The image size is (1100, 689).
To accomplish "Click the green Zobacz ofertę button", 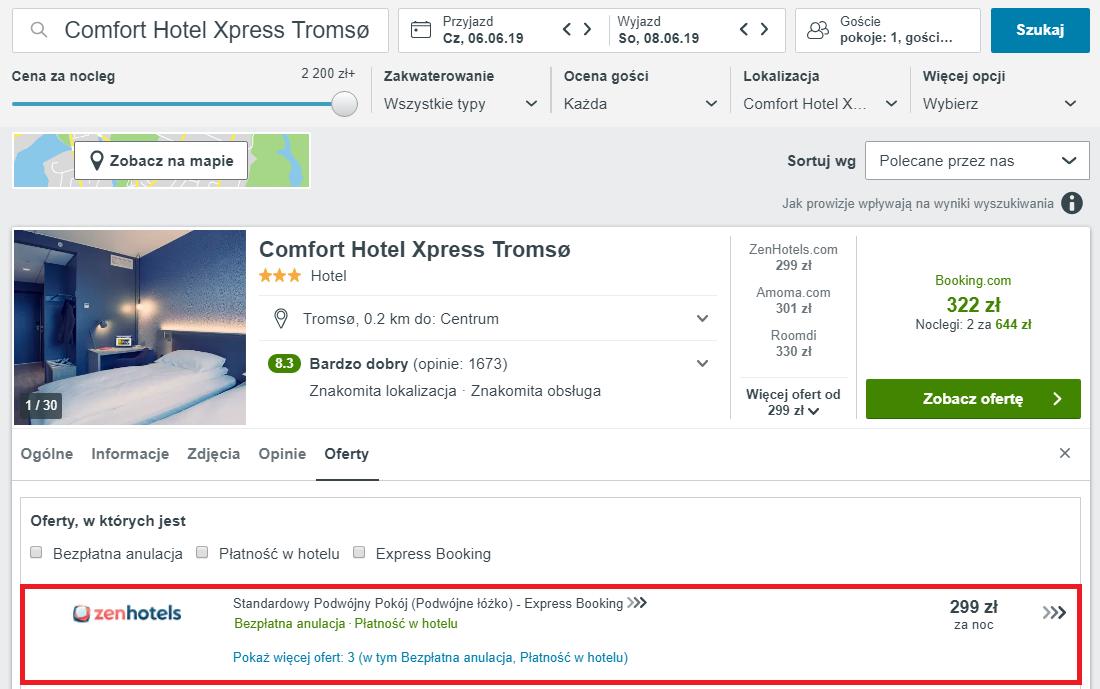I will pos(973,399).
